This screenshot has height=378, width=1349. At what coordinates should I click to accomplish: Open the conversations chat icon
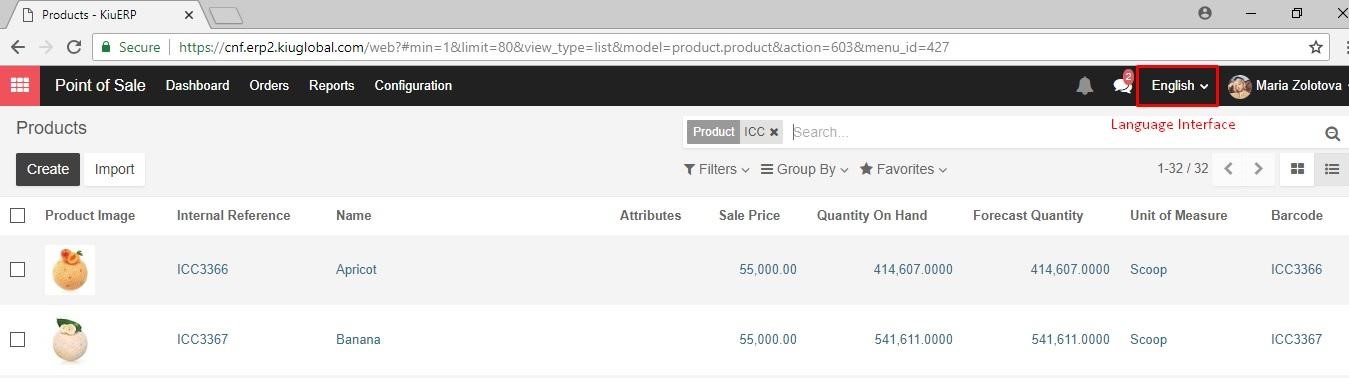[x=1122, y=85]
